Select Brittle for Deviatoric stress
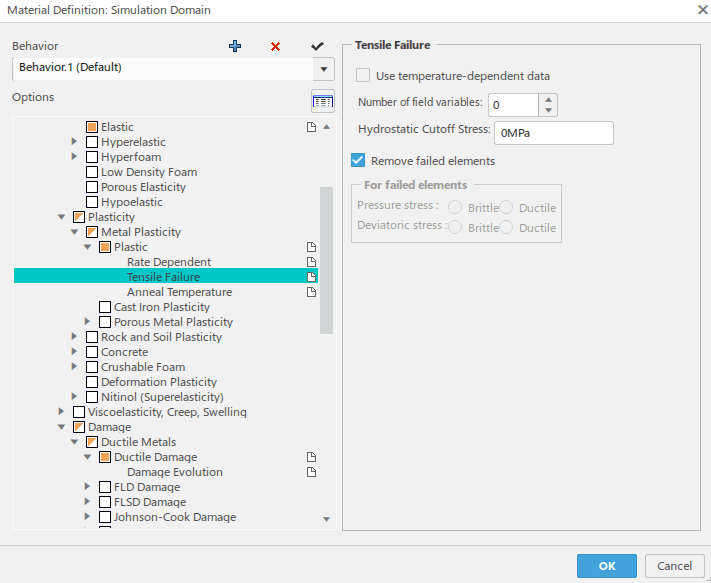The width and height of the screenshot is (711, 583). [x=455, y=227]
